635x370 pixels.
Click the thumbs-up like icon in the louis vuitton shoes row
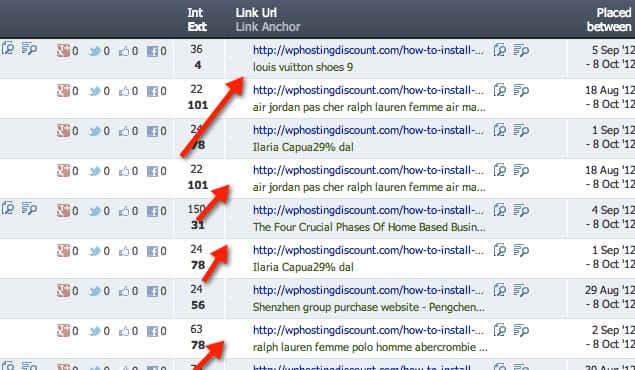[x=124, y=51]
